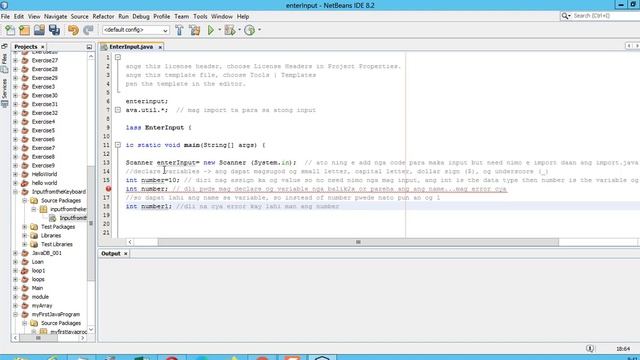Close the Output panel tab

click(x=126, y=254)
